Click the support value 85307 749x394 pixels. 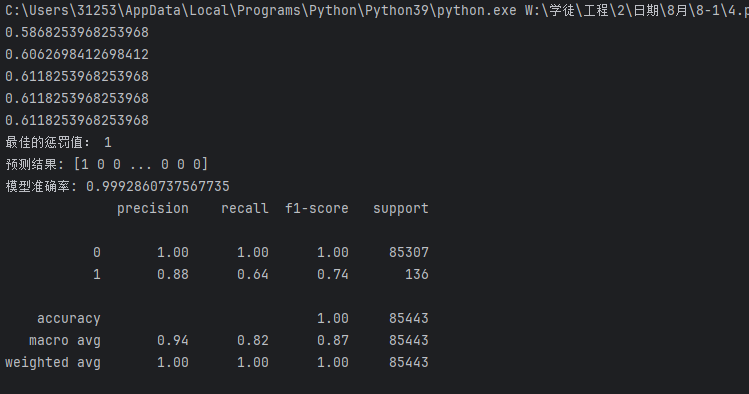tap(409, 252)
